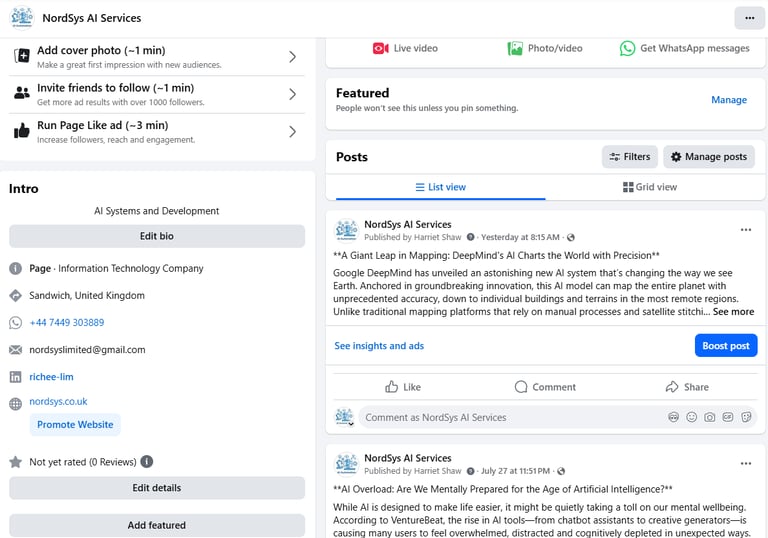Screen dimensions: 768x538
Task: Click the page avatar on Yesterday post
Action: pyautogui.click(x=346, y=230)
